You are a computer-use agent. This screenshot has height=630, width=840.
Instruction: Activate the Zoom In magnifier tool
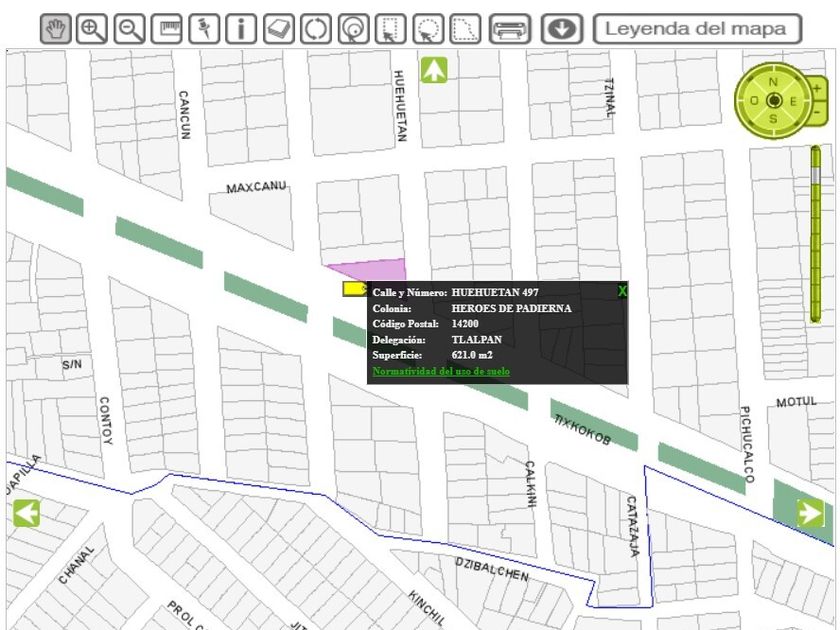[93, 29]
